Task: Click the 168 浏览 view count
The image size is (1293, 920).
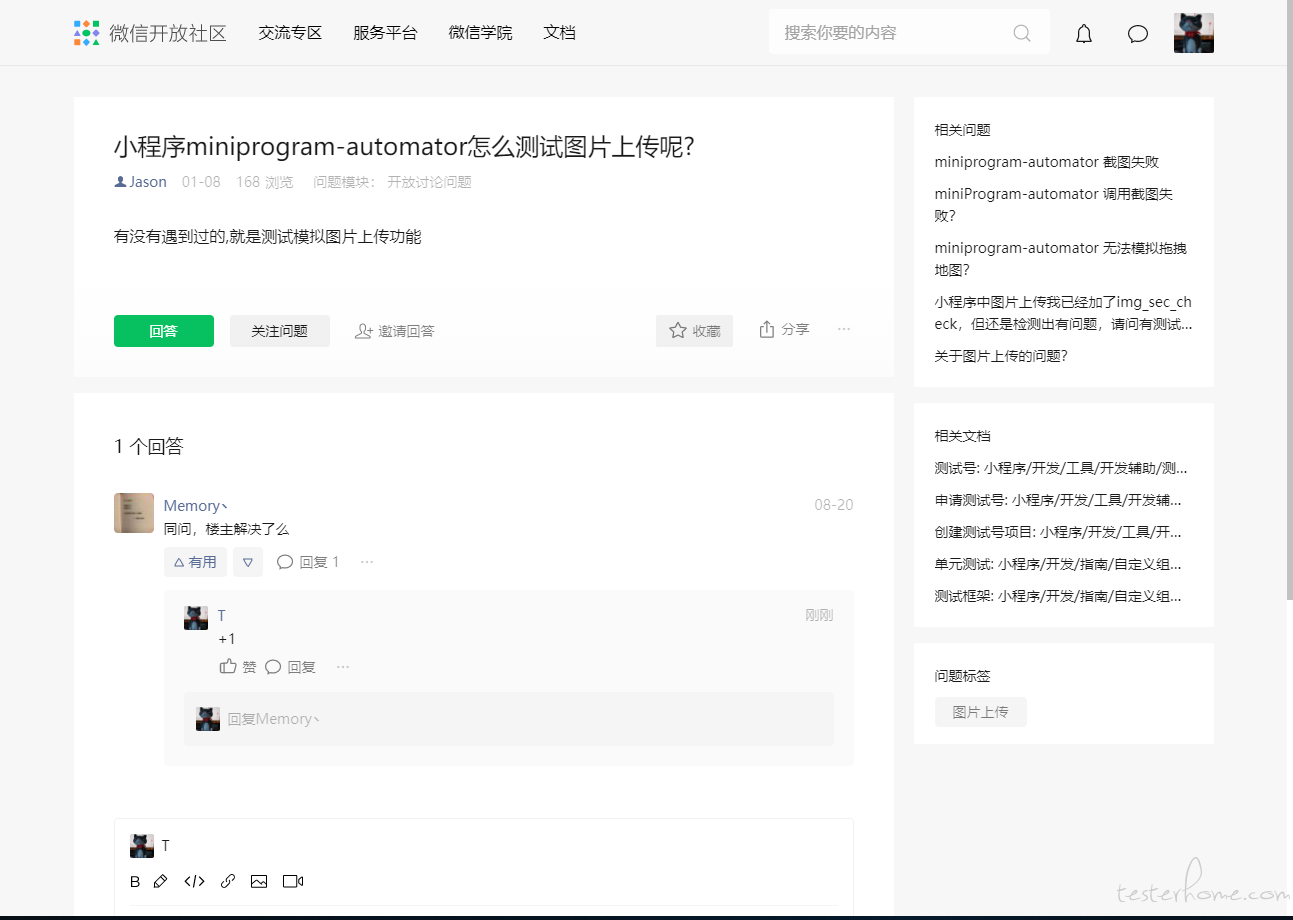Action: click(x=265, y=182)
